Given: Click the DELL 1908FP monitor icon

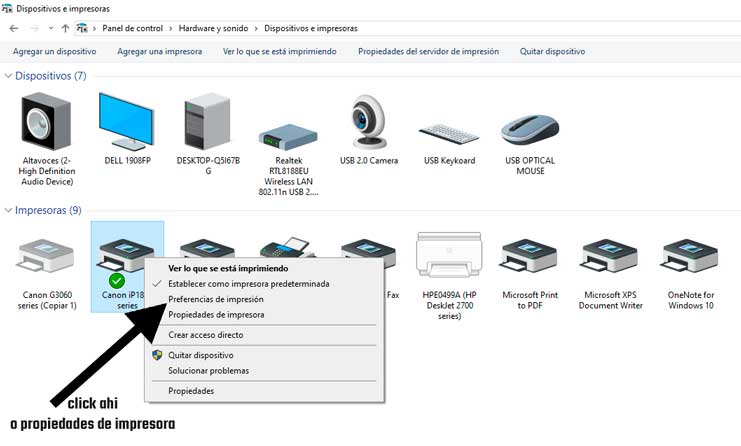Looking at the screenshot, I should point(127,121).
